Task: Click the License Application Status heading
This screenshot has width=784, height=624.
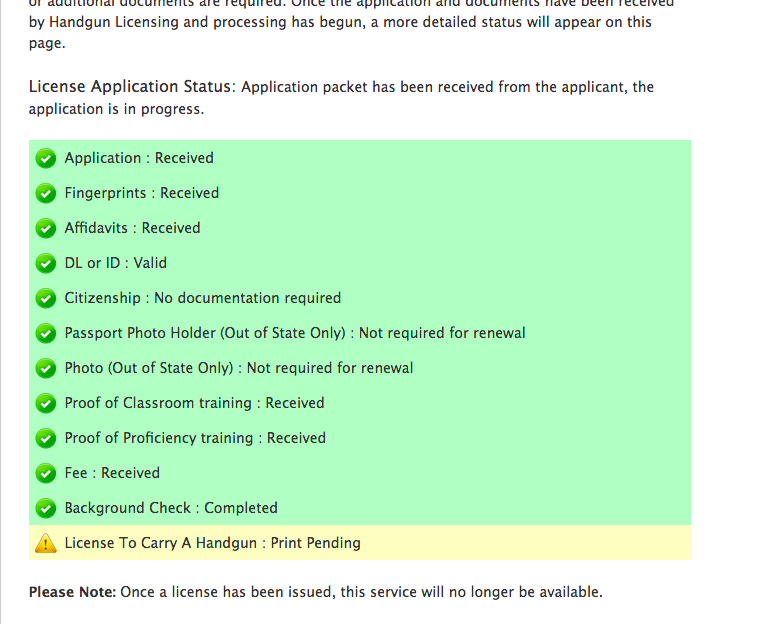Action: click(131, 87)
